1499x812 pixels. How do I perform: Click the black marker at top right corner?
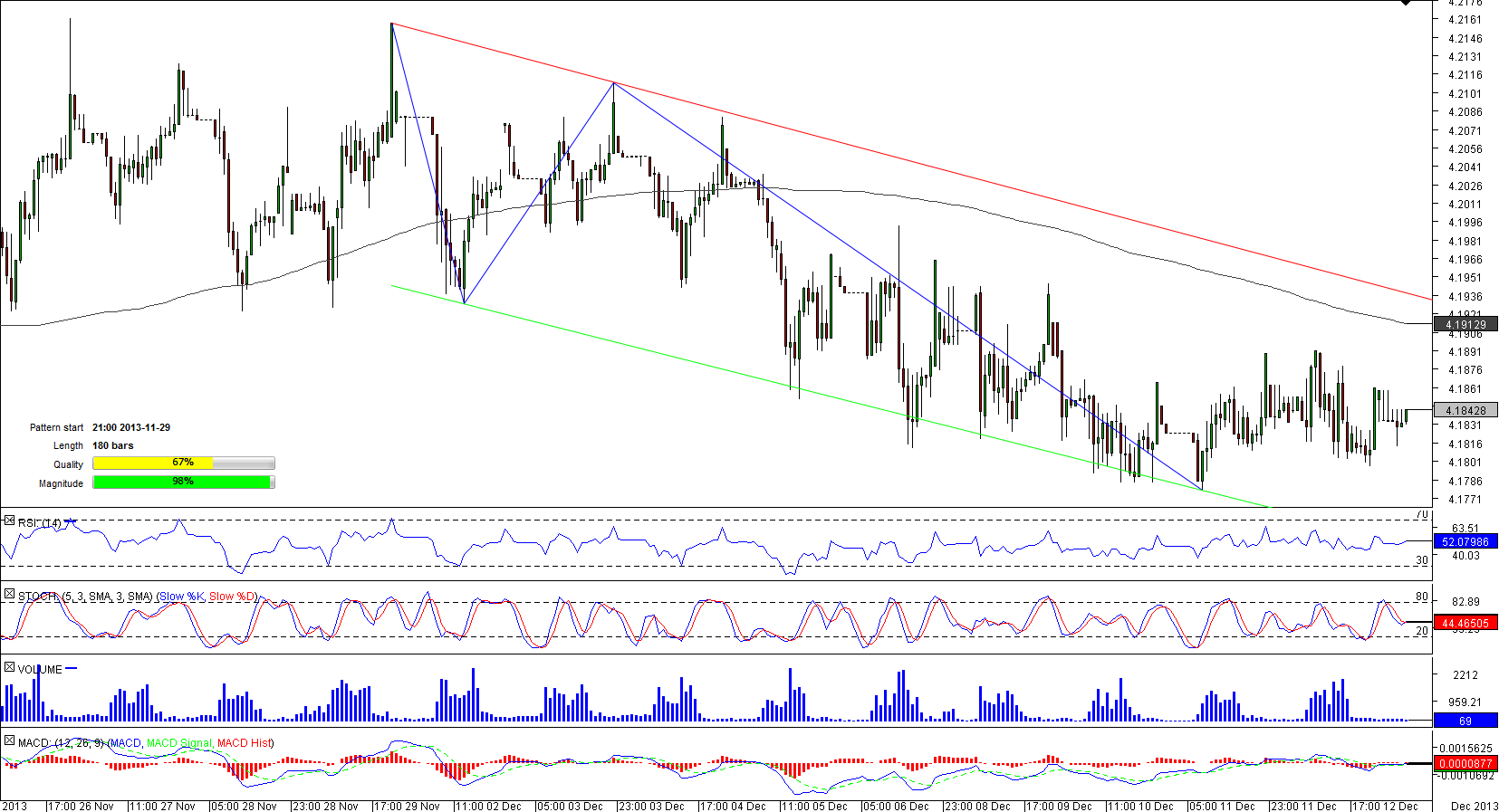point(1406,3)
